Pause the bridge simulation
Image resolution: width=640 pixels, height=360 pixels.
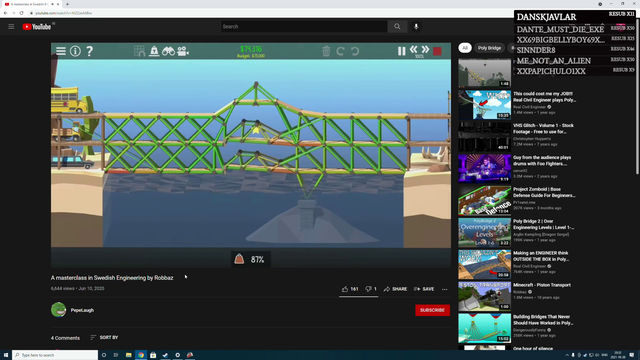pyautogui.click(x=402, y=51)
